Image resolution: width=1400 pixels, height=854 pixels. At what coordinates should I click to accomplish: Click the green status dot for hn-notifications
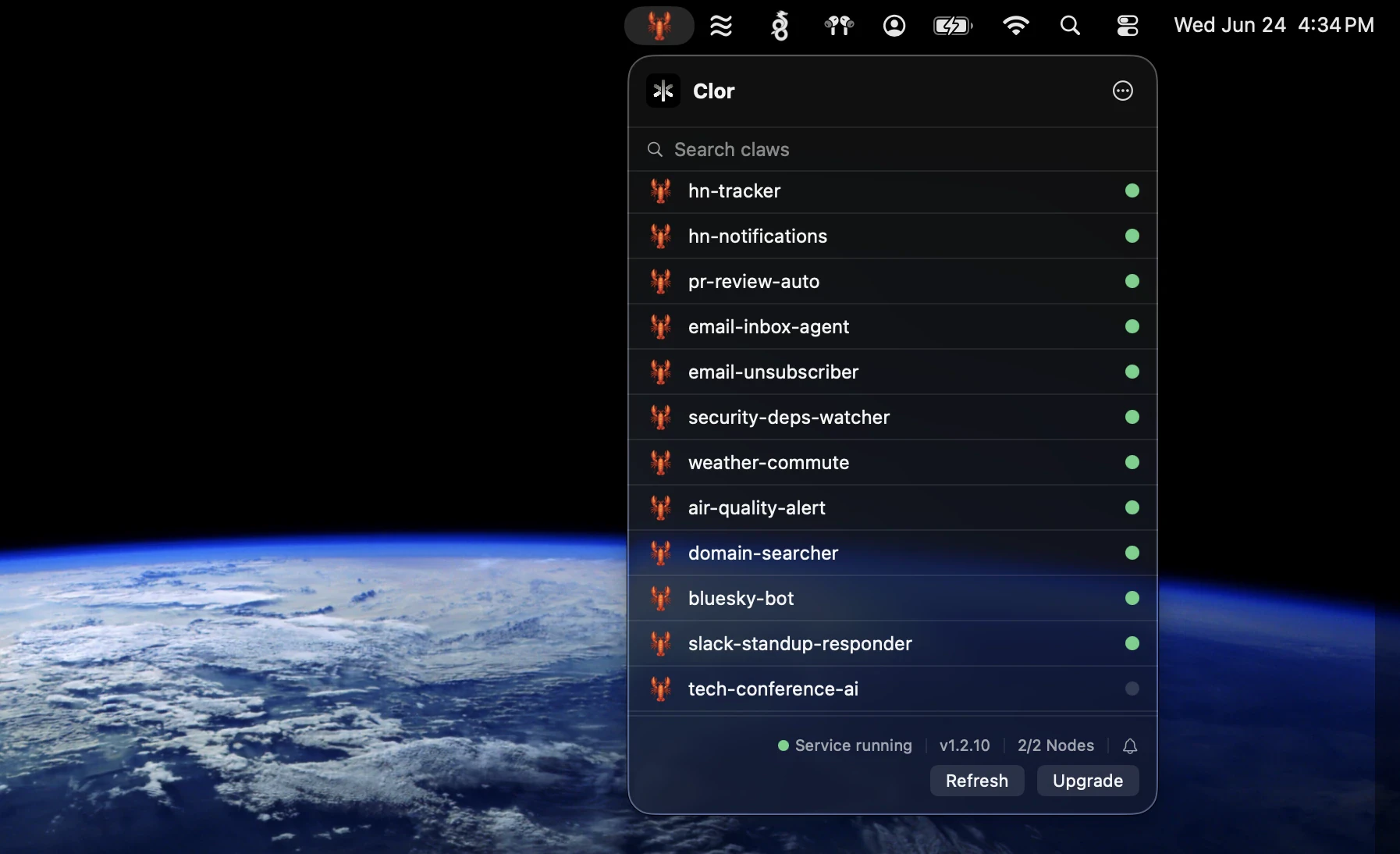point(1132,236)
